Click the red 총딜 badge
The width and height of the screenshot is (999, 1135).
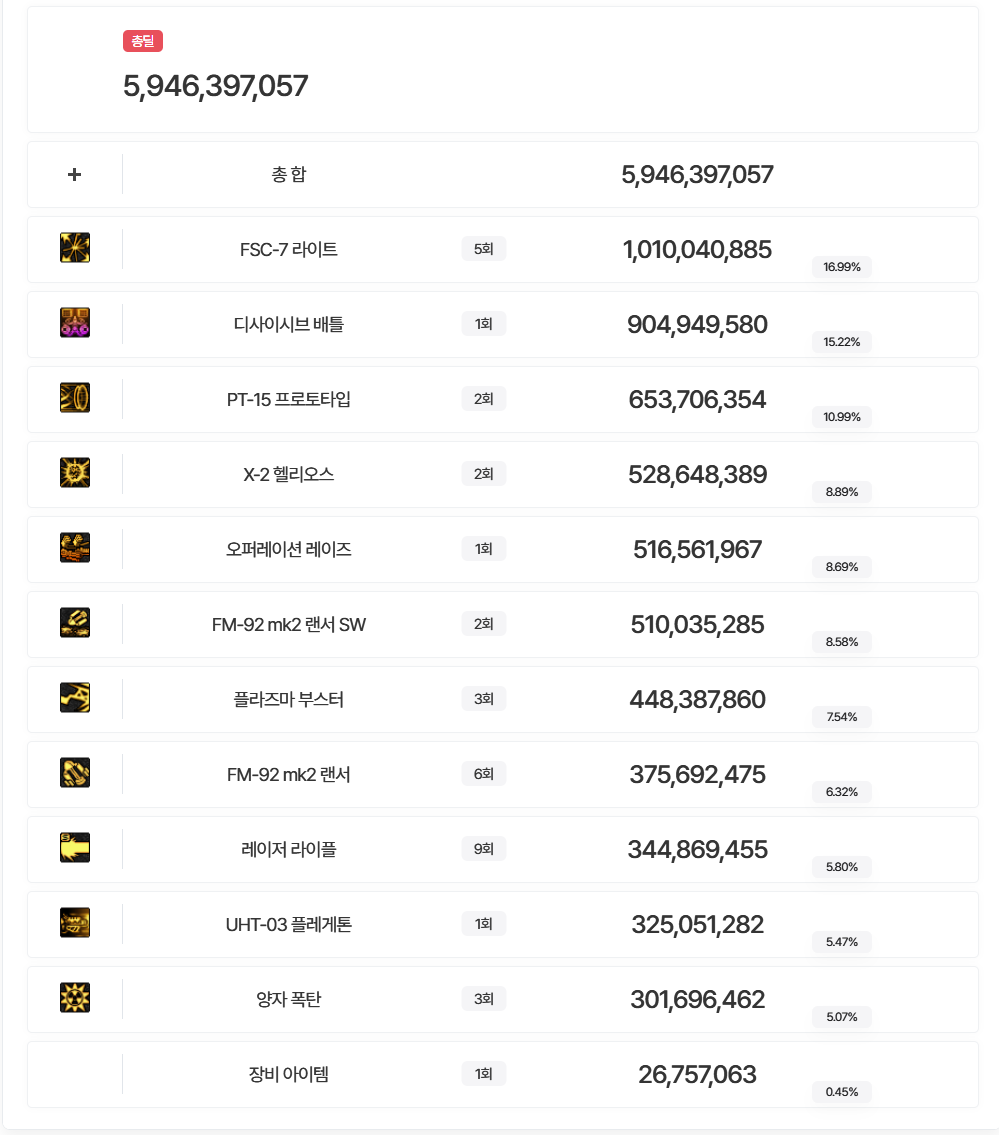pyautogui.click(x=143, y=41)
